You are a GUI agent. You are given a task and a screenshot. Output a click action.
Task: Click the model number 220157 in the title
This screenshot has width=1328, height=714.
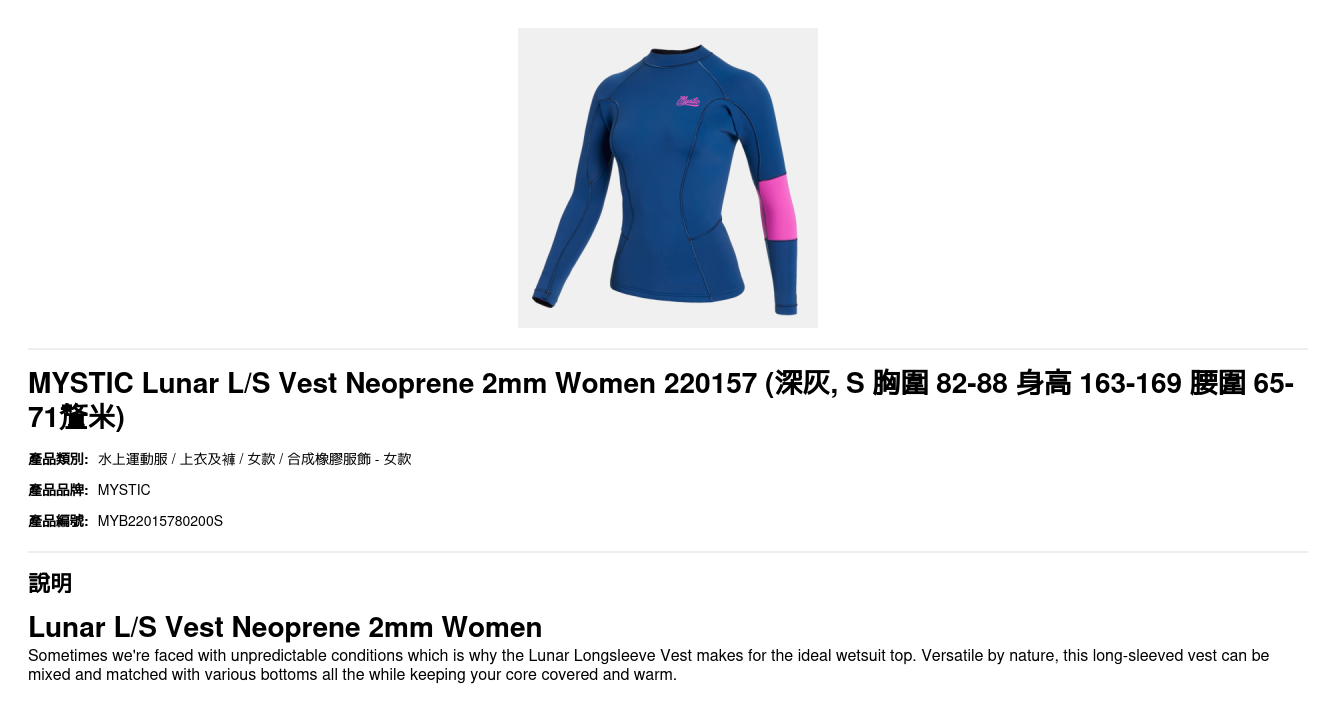pos(710,383)
